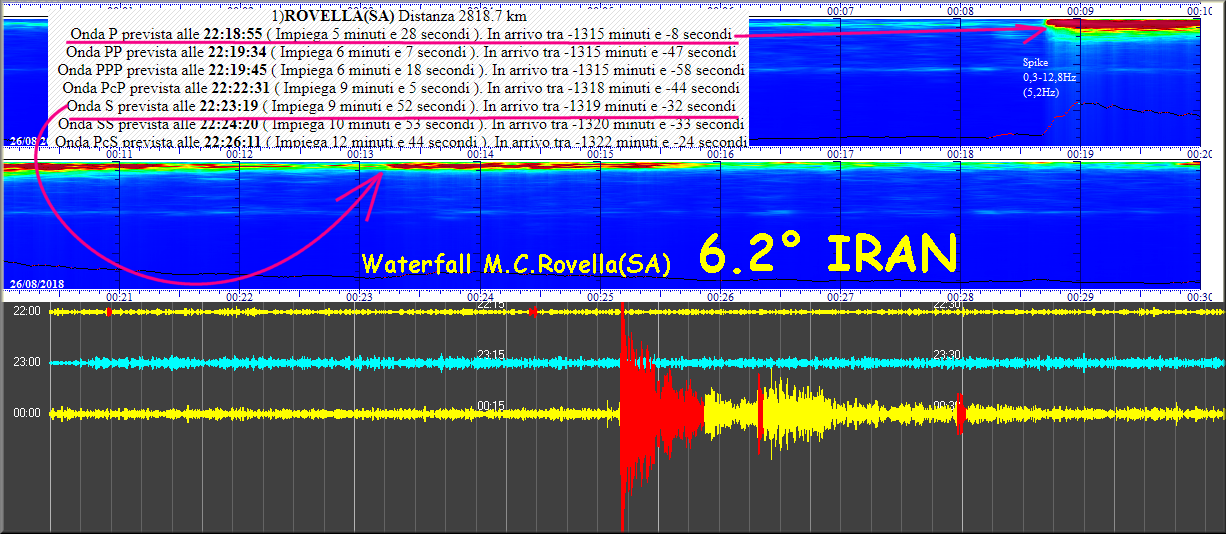The height and width of the screenshot is (534, 1226).
Task: Click the 23:30 marker on the cyan trace
Action: pyautogui.click(x=947, y=355)
